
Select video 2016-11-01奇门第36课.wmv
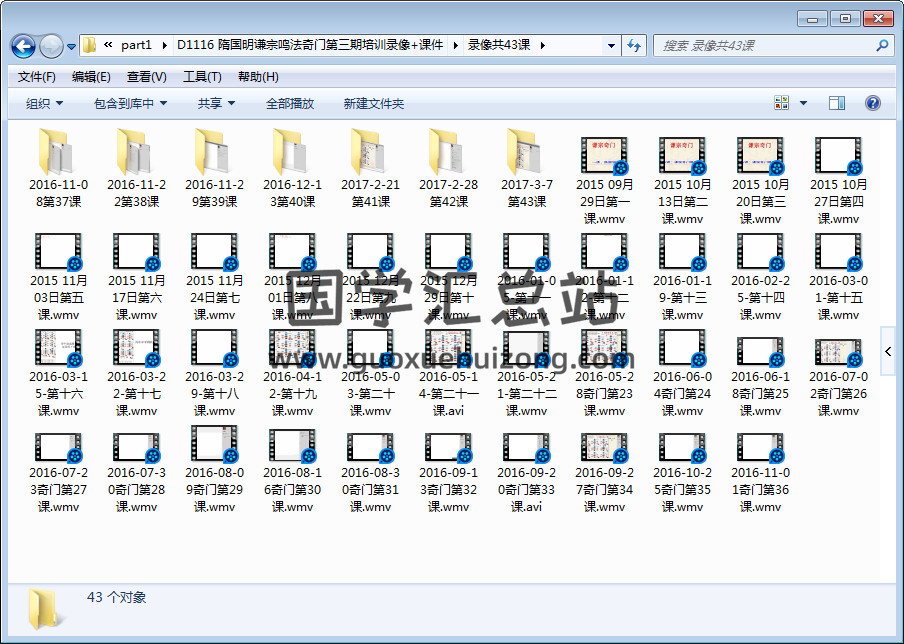pyautogui.click(x=760, y=466)
